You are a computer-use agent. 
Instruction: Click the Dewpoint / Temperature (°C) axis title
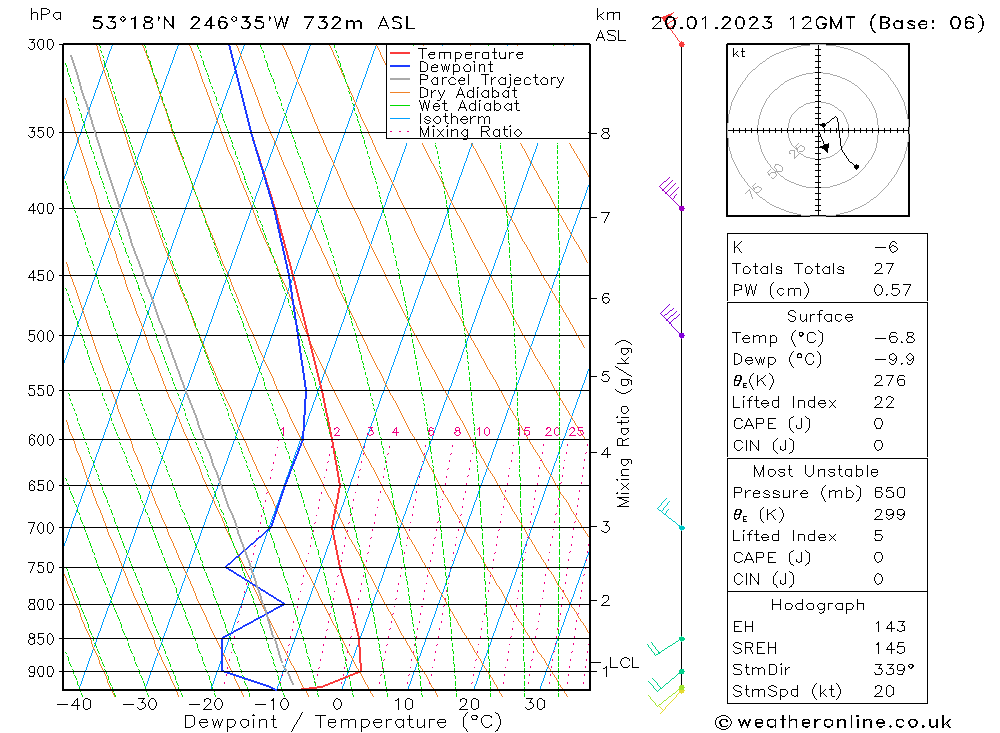coord(342,723)
